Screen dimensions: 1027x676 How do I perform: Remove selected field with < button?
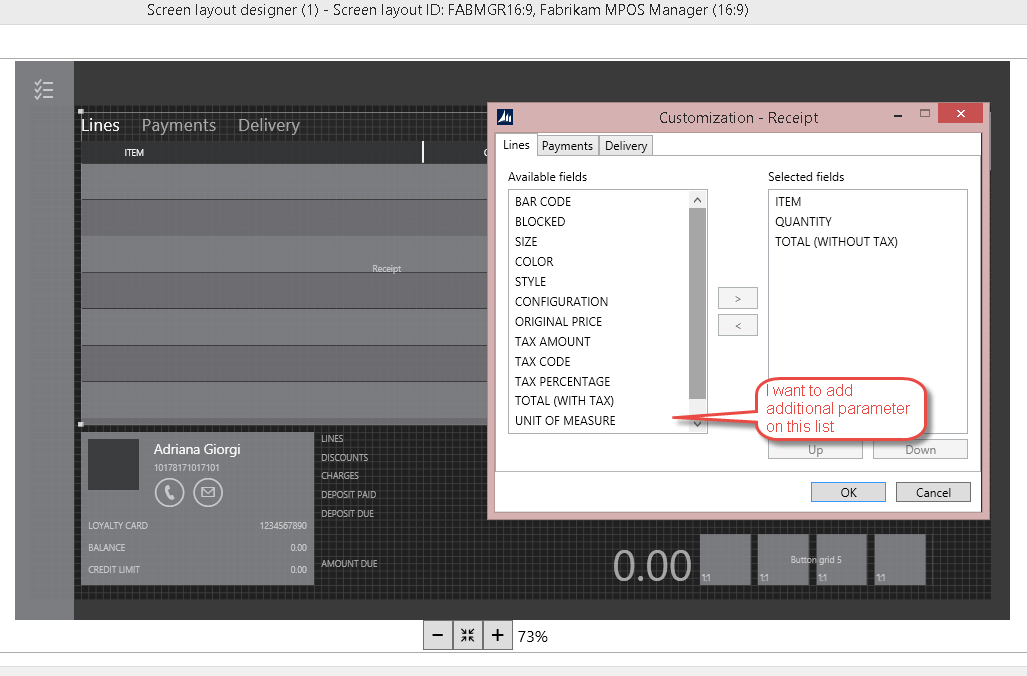(738, 325)
